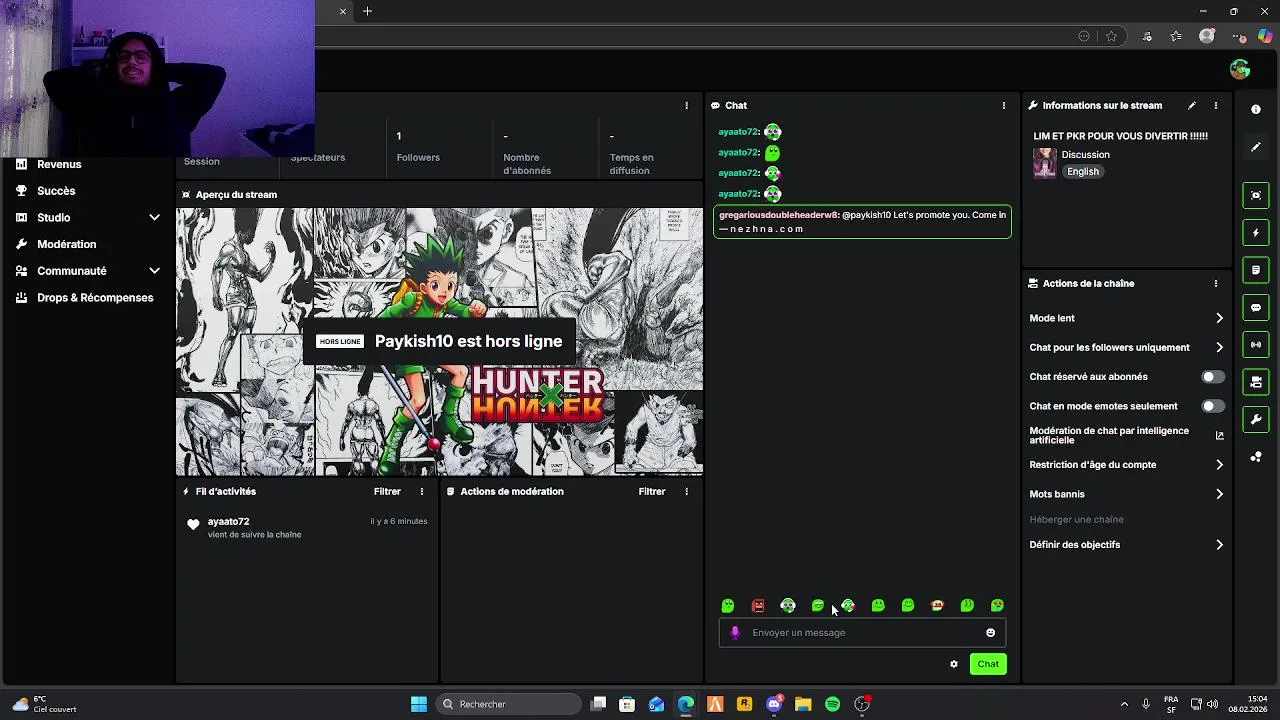Bookmark this page with the star icon
The image size is (1280, 720).
[1111, 36]
